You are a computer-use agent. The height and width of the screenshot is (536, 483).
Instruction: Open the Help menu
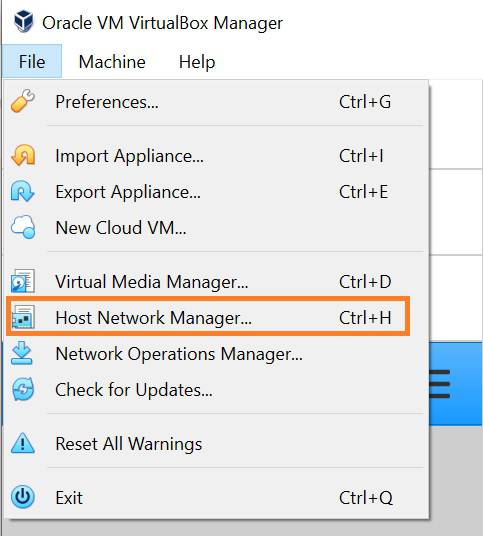coord(197,62)
